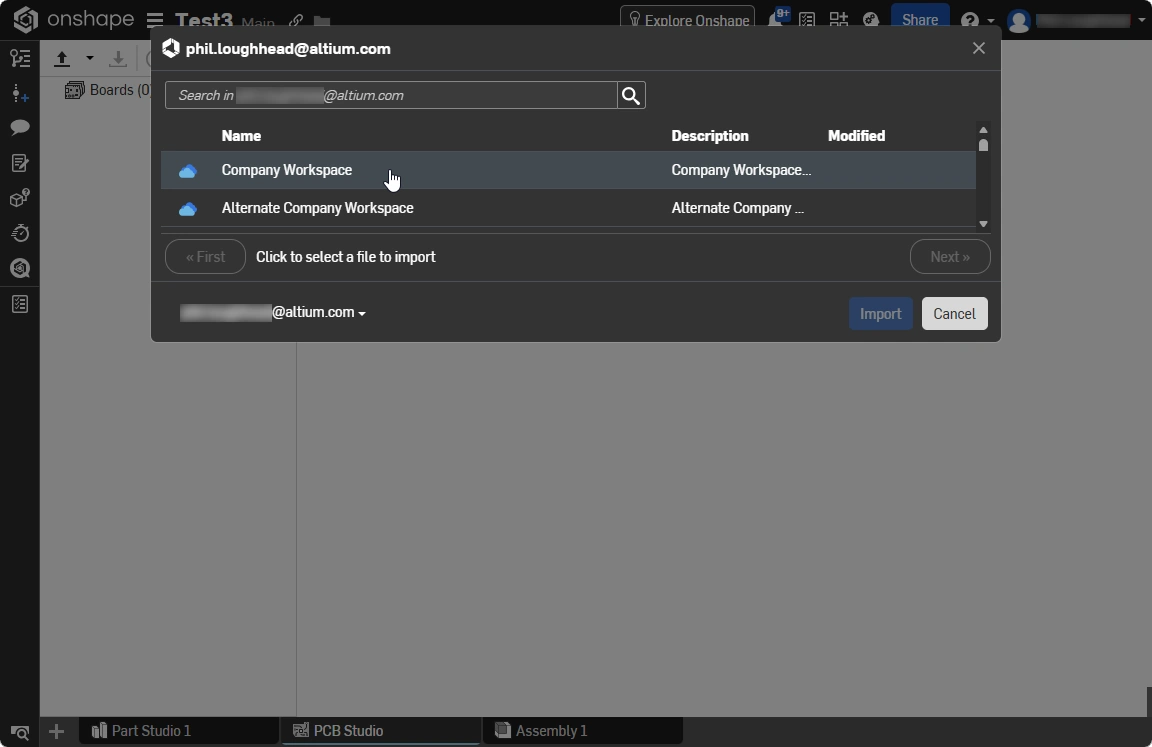Click the Main workspace label
This screenshot has width=1152, height=747.
coord(258,23)
